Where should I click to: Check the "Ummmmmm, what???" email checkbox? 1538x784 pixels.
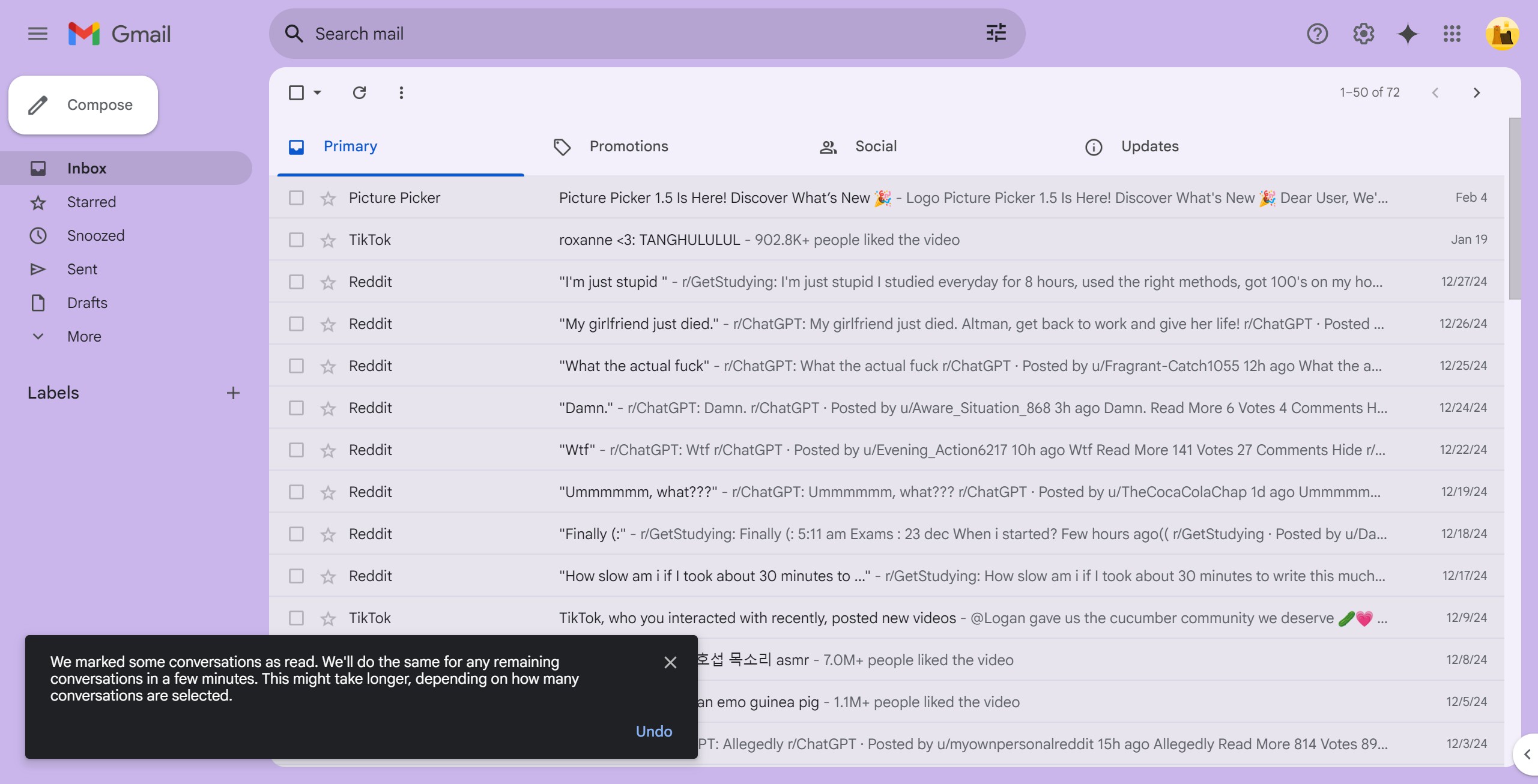[x=296, y=492]
